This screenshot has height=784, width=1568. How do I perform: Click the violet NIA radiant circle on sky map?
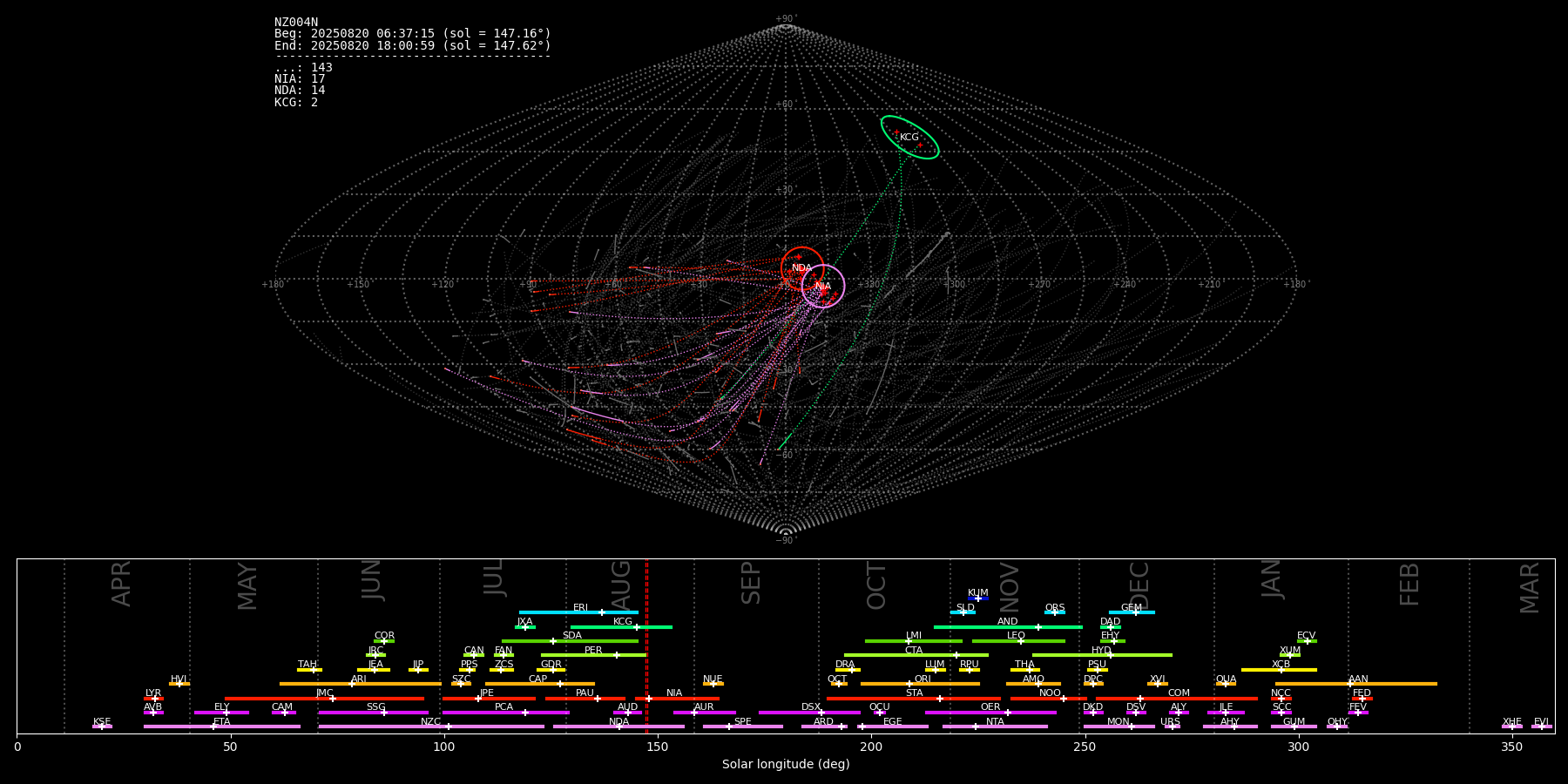(823, 287)
